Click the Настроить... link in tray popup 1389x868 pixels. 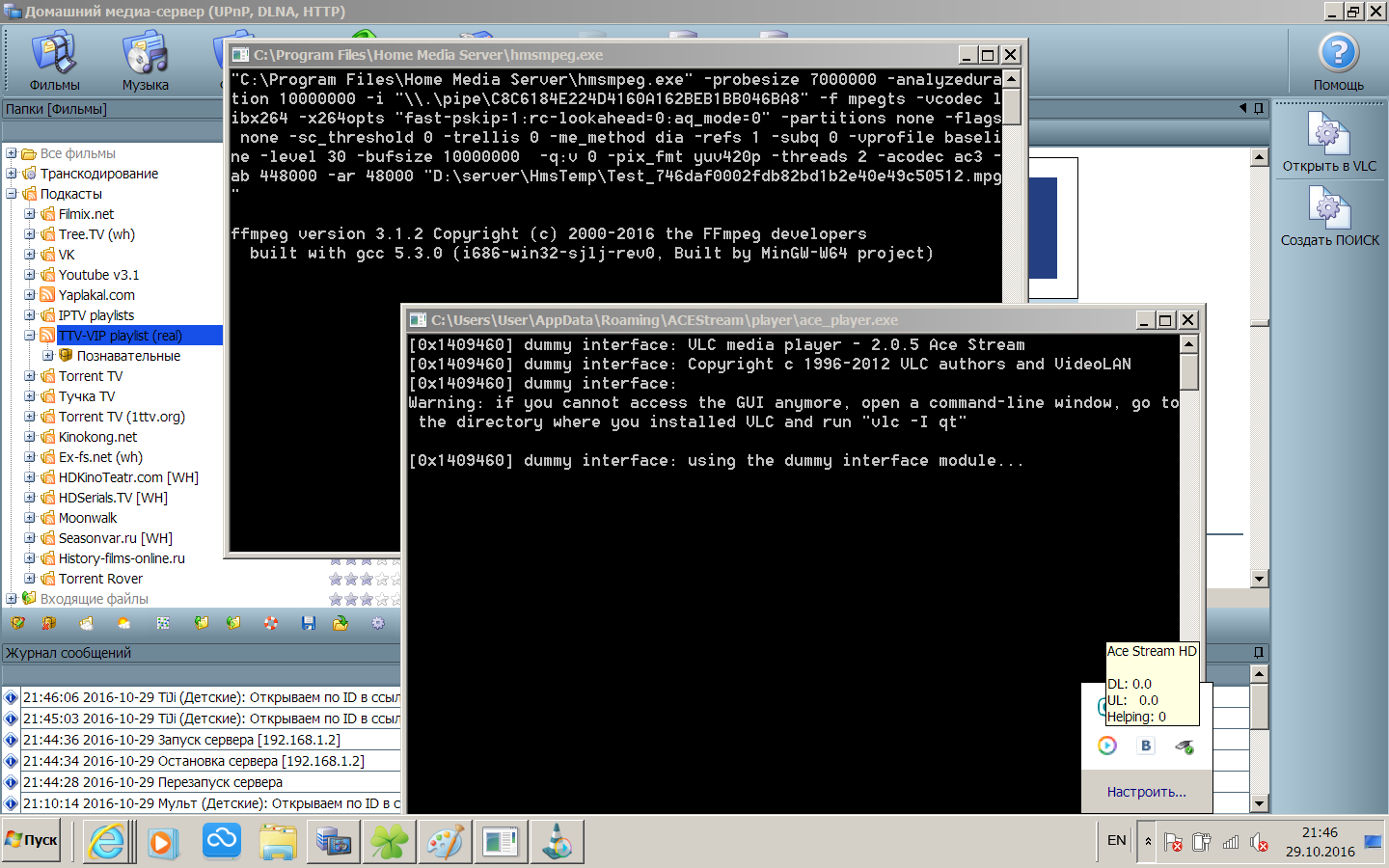(1146, 792)
